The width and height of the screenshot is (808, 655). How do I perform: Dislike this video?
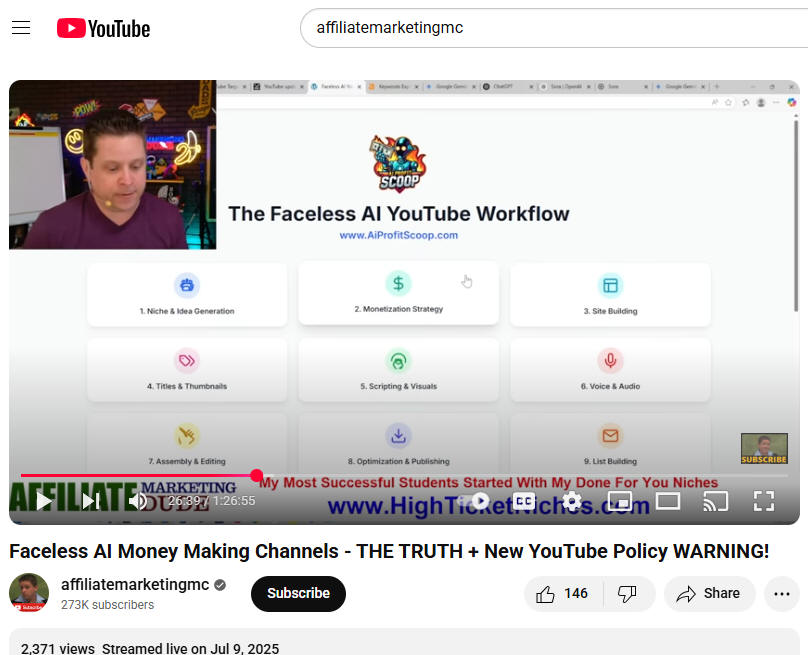point(628,594)
